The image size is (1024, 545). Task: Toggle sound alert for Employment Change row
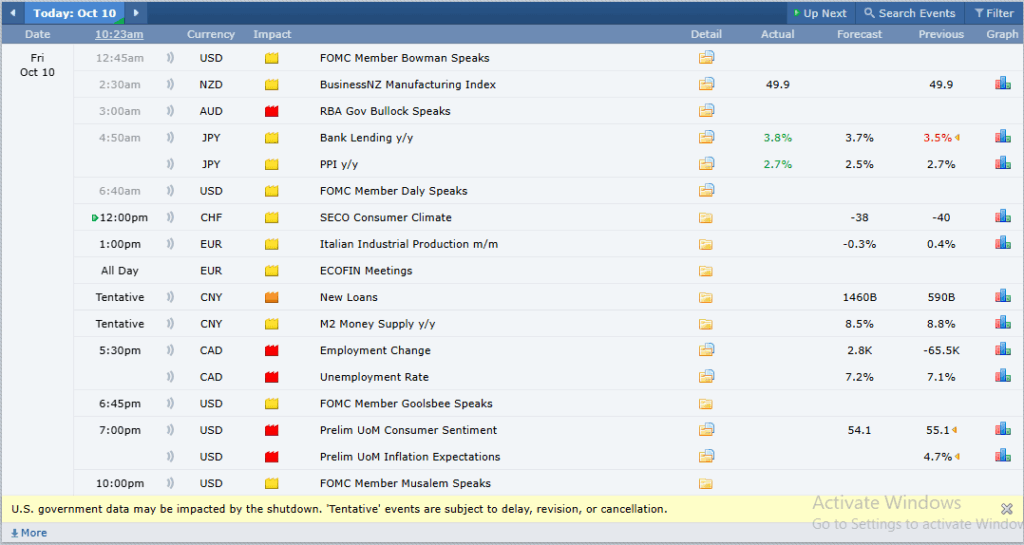pos(169,350)
